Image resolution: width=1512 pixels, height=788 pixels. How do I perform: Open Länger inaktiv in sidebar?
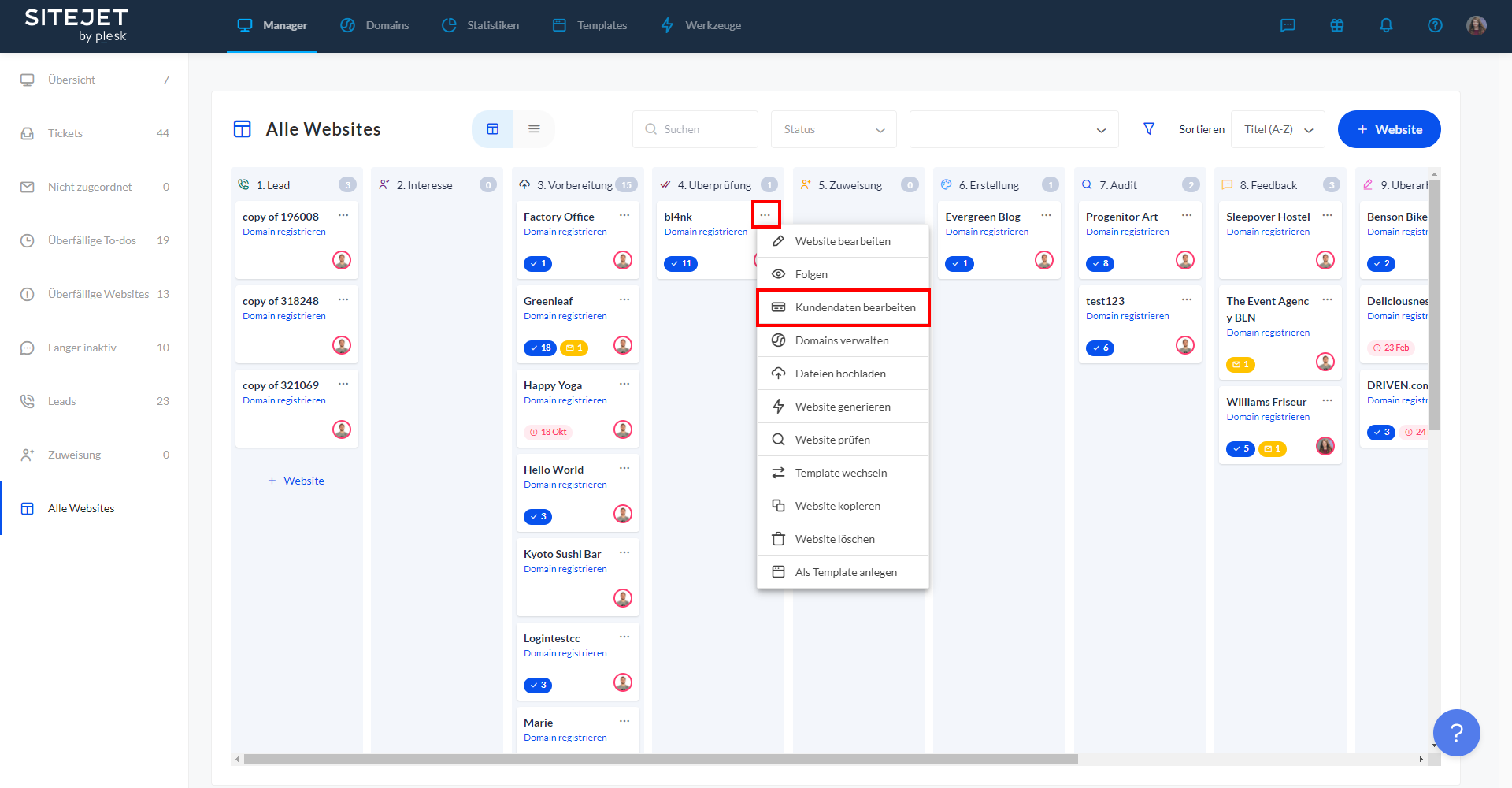(x=94, y=348)
